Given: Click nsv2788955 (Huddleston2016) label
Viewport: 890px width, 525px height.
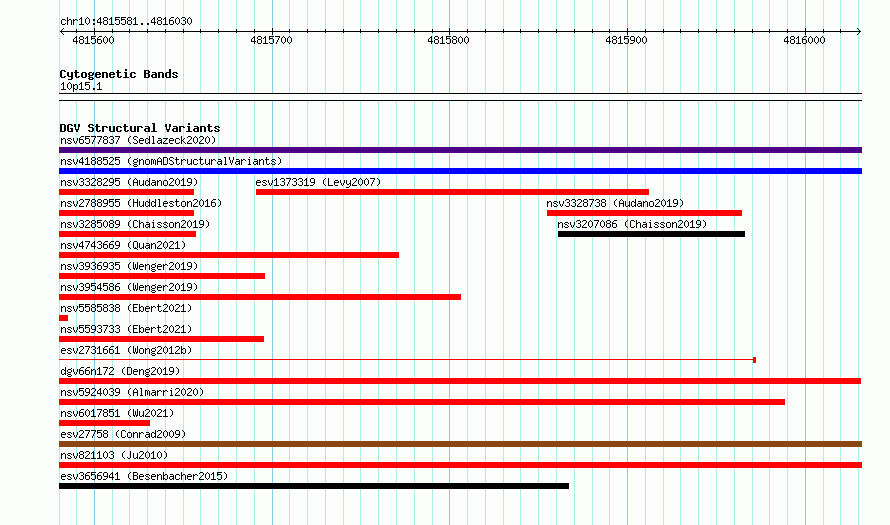Looking at the screenshot, I should pos(141,203).
